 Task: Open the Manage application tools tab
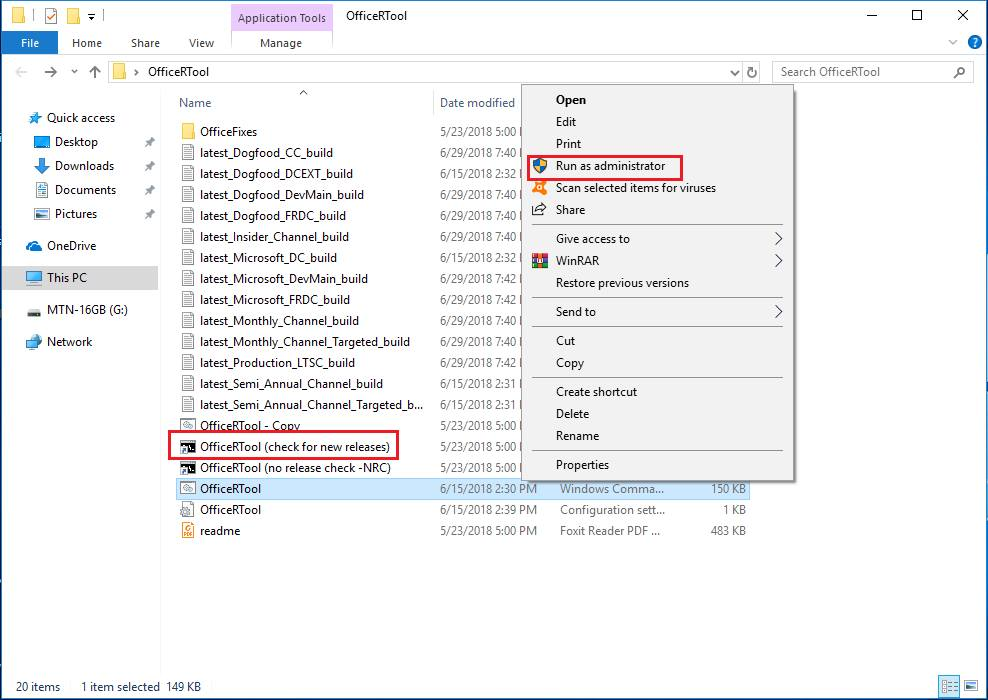click(281, 43)
